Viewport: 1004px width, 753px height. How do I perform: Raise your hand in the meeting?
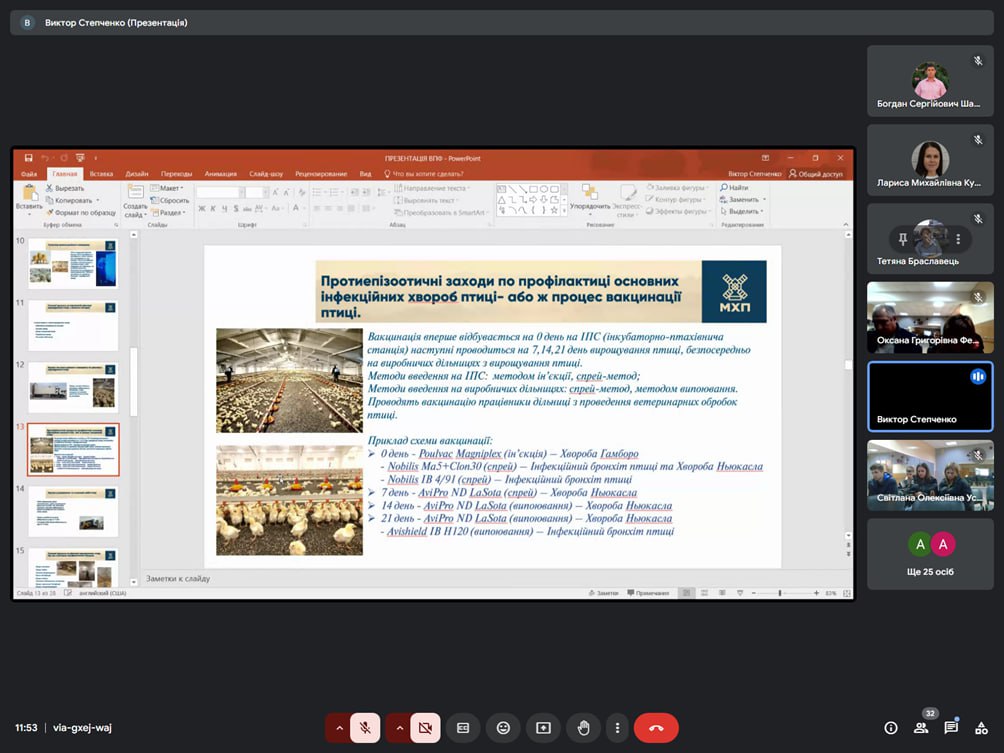583,728
